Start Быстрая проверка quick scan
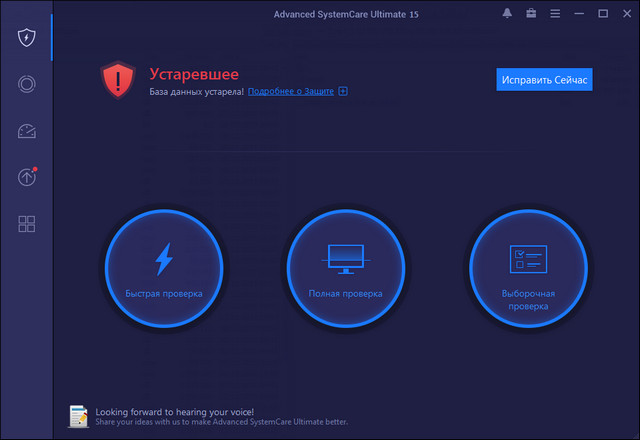 [163, 268]
